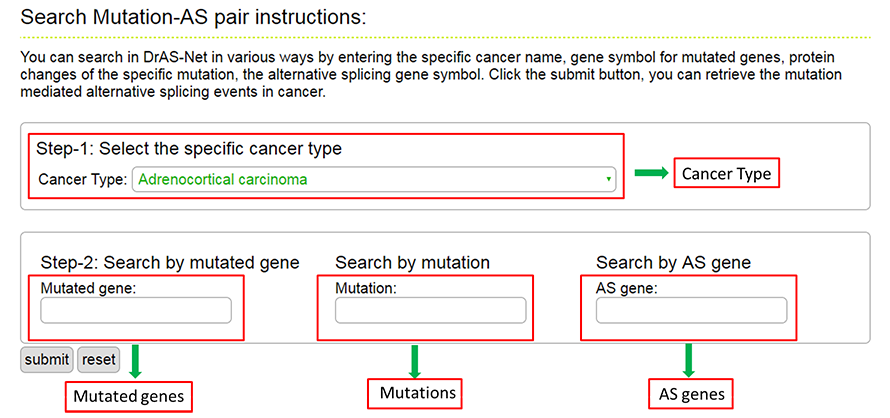
Task: Click the green down arrow under Mutation field
Action: coord(414,359)
